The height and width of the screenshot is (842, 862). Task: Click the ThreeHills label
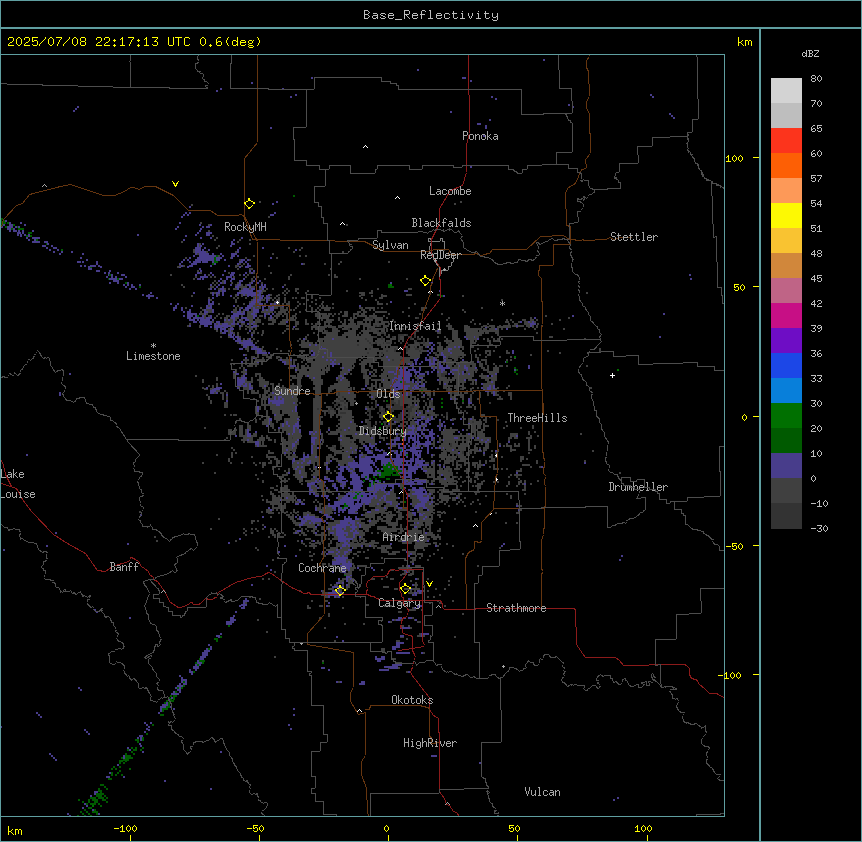[537, 418]
